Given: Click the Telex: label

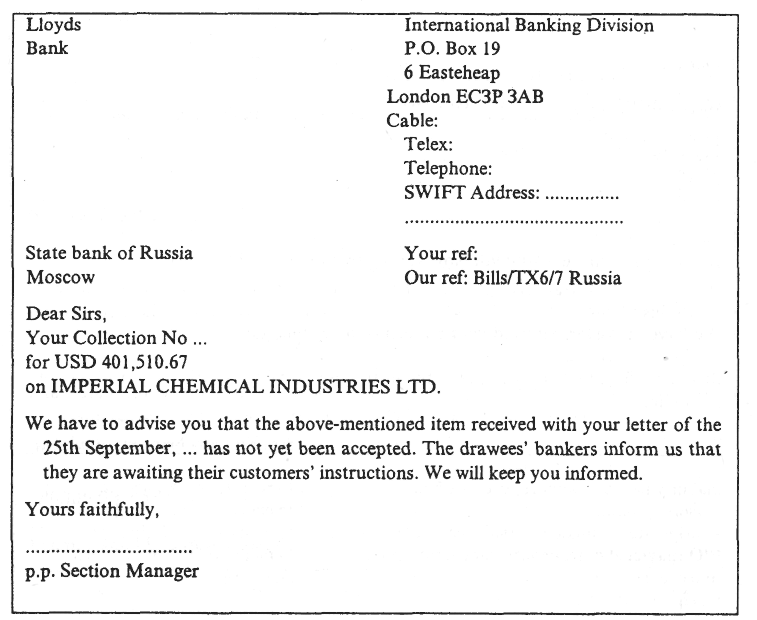Looking at the screenshot, I should (428, 144).
